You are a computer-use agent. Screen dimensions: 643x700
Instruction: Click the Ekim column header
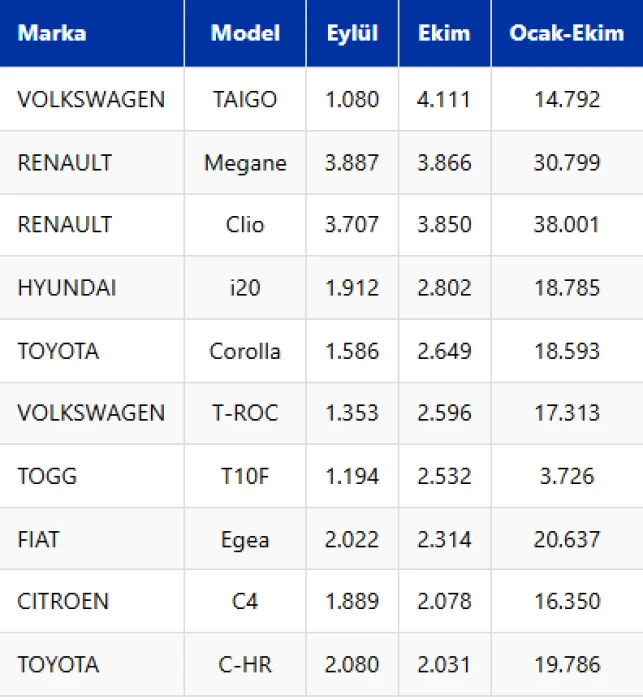pyautogui.click(x=444, y=33)
